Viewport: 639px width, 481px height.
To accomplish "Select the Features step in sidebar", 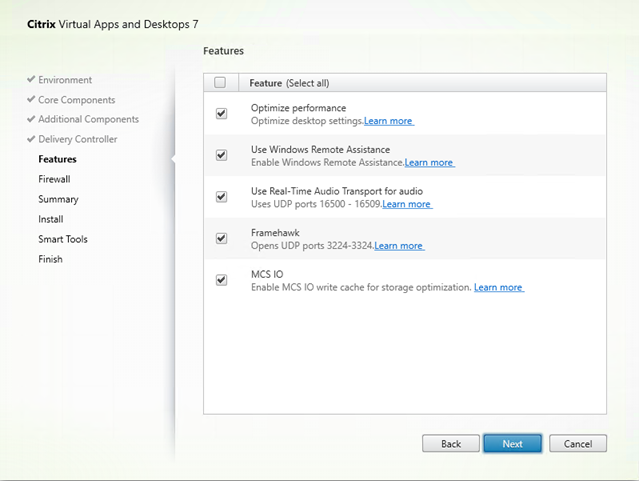I will [x=57, y=159].
